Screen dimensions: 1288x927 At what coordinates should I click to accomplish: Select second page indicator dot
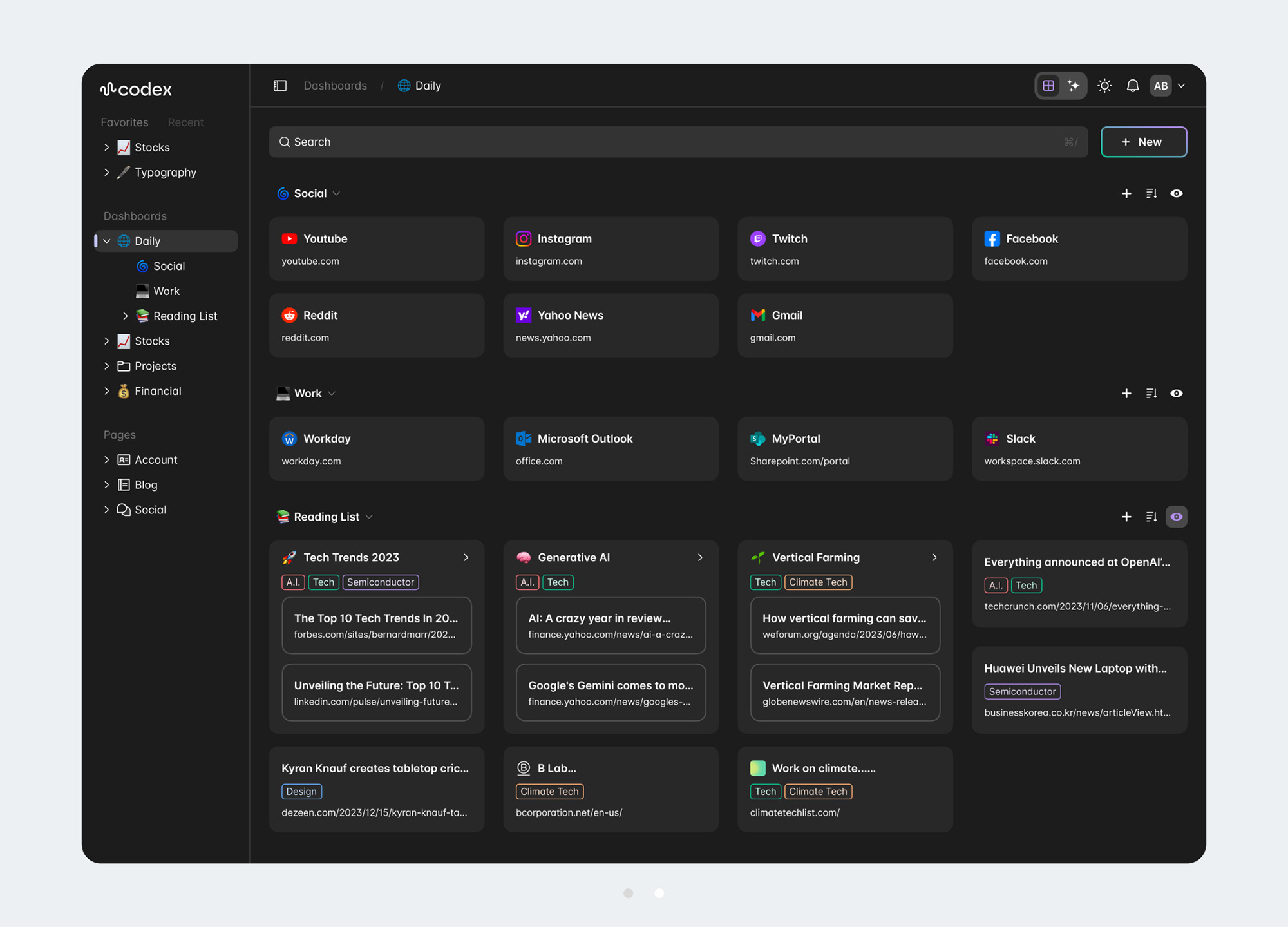(659, 893)
